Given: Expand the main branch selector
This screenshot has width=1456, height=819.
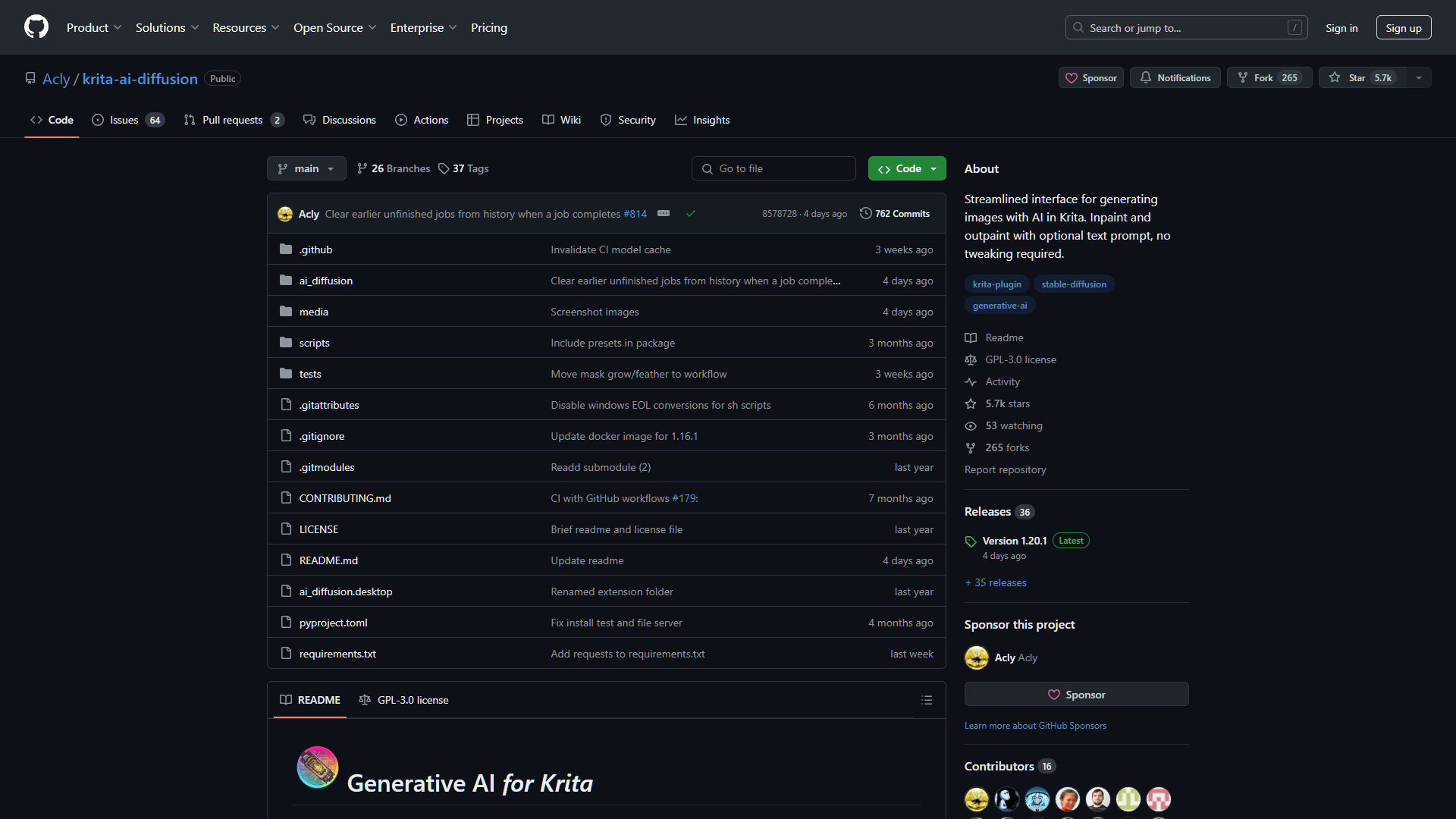Looking at the screenshot, I should 306,168.
